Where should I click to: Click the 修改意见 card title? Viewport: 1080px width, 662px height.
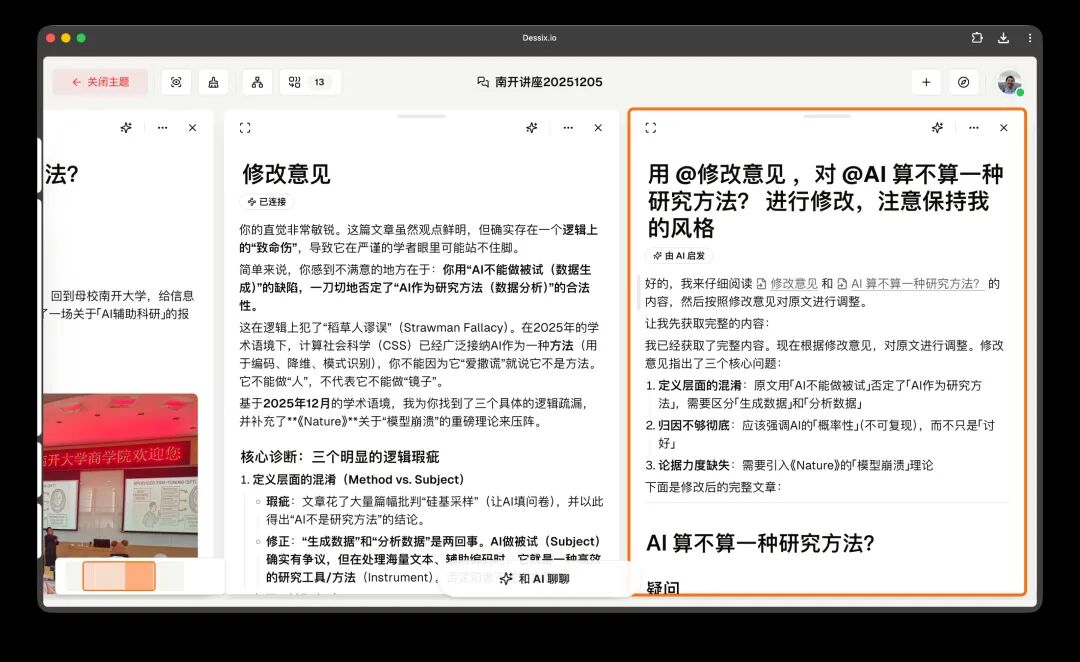[x=287, y=174]
